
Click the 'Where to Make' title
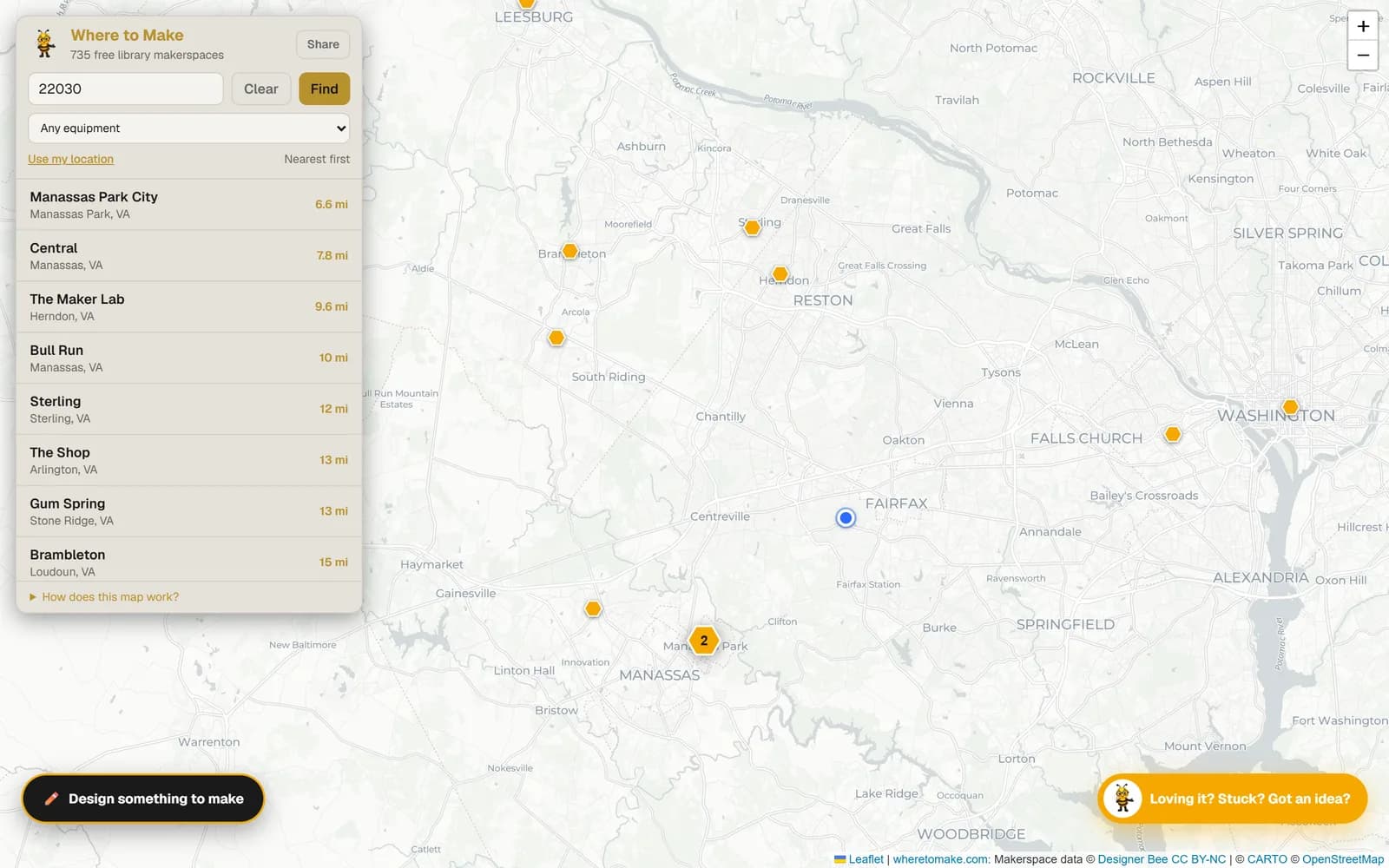(127, 36)
